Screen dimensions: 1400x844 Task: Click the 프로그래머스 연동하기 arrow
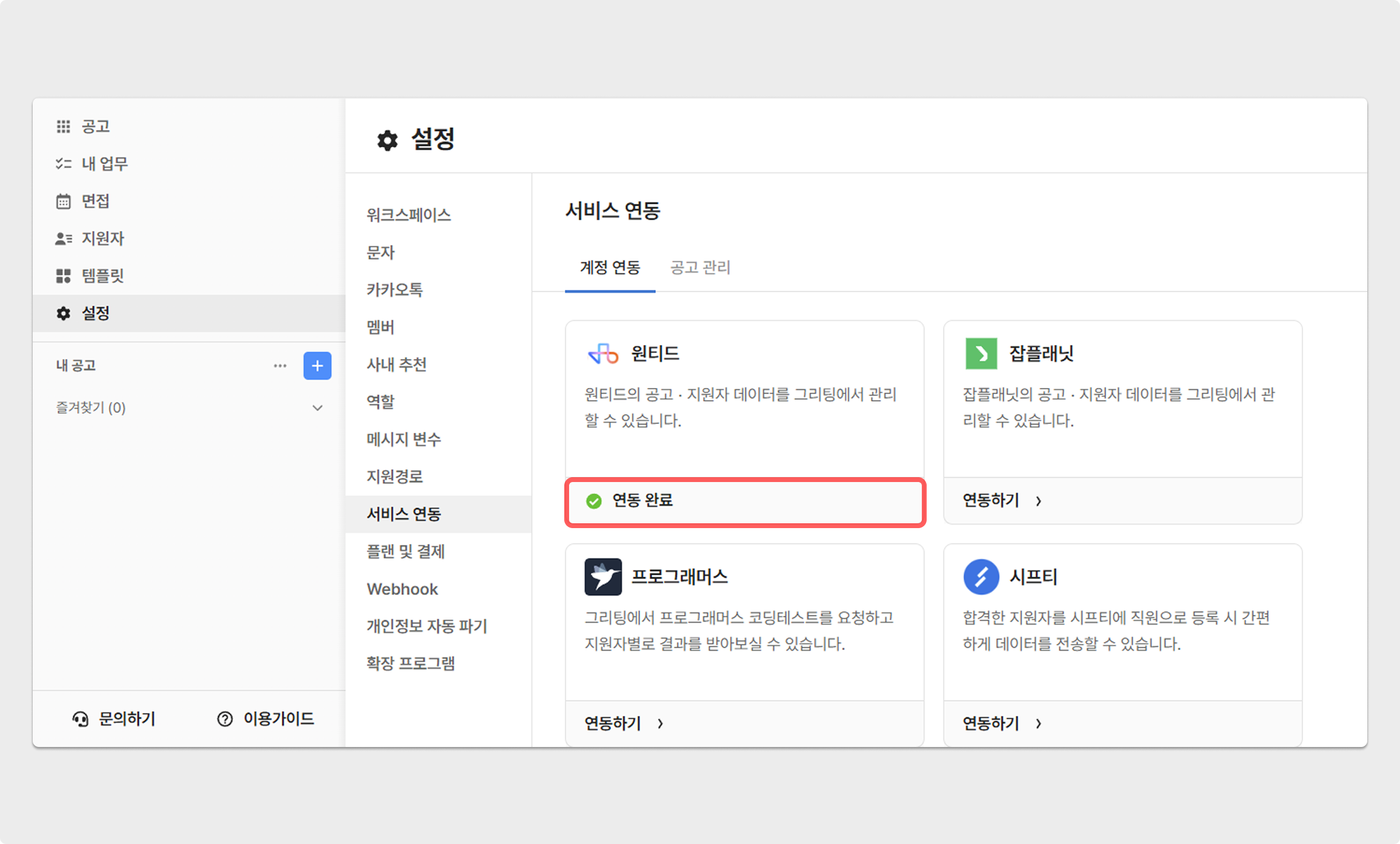661,723
